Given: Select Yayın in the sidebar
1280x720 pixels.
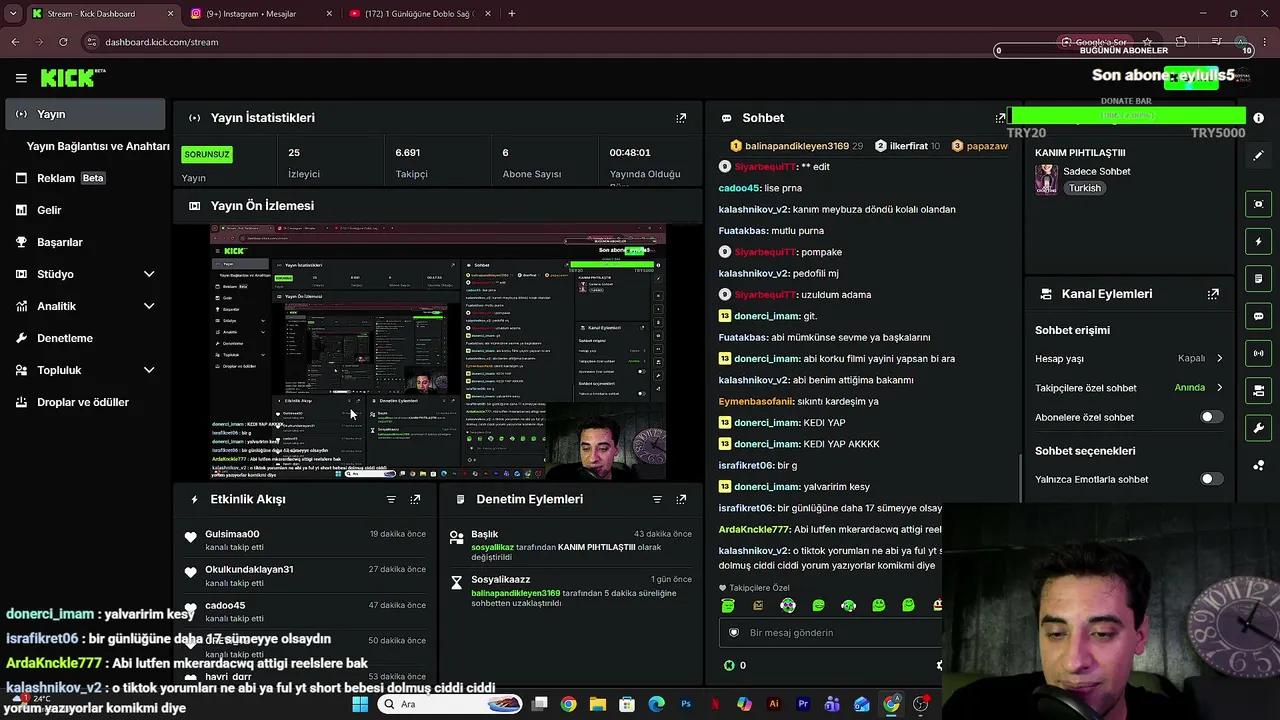Looking at the screenshot, I should point(85,114).
